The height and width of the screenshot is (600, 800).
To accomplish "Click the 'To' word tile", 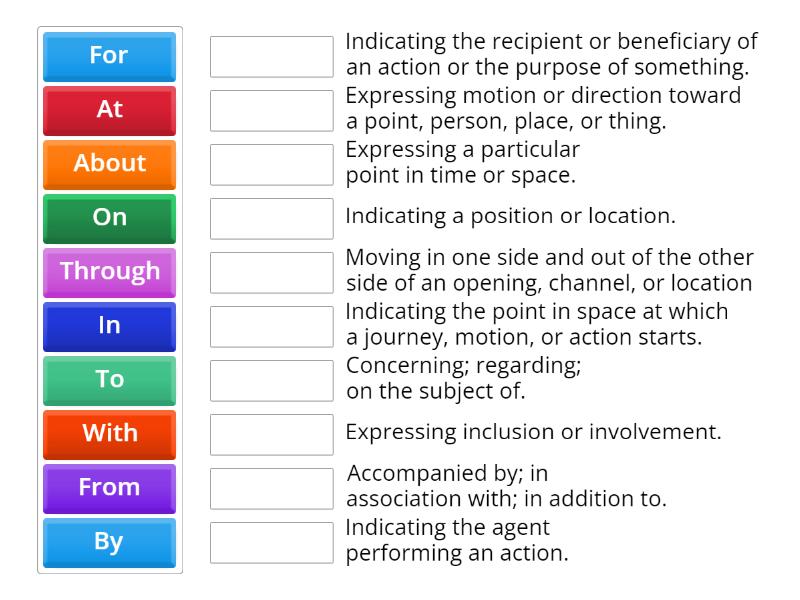I will point(107,380).
